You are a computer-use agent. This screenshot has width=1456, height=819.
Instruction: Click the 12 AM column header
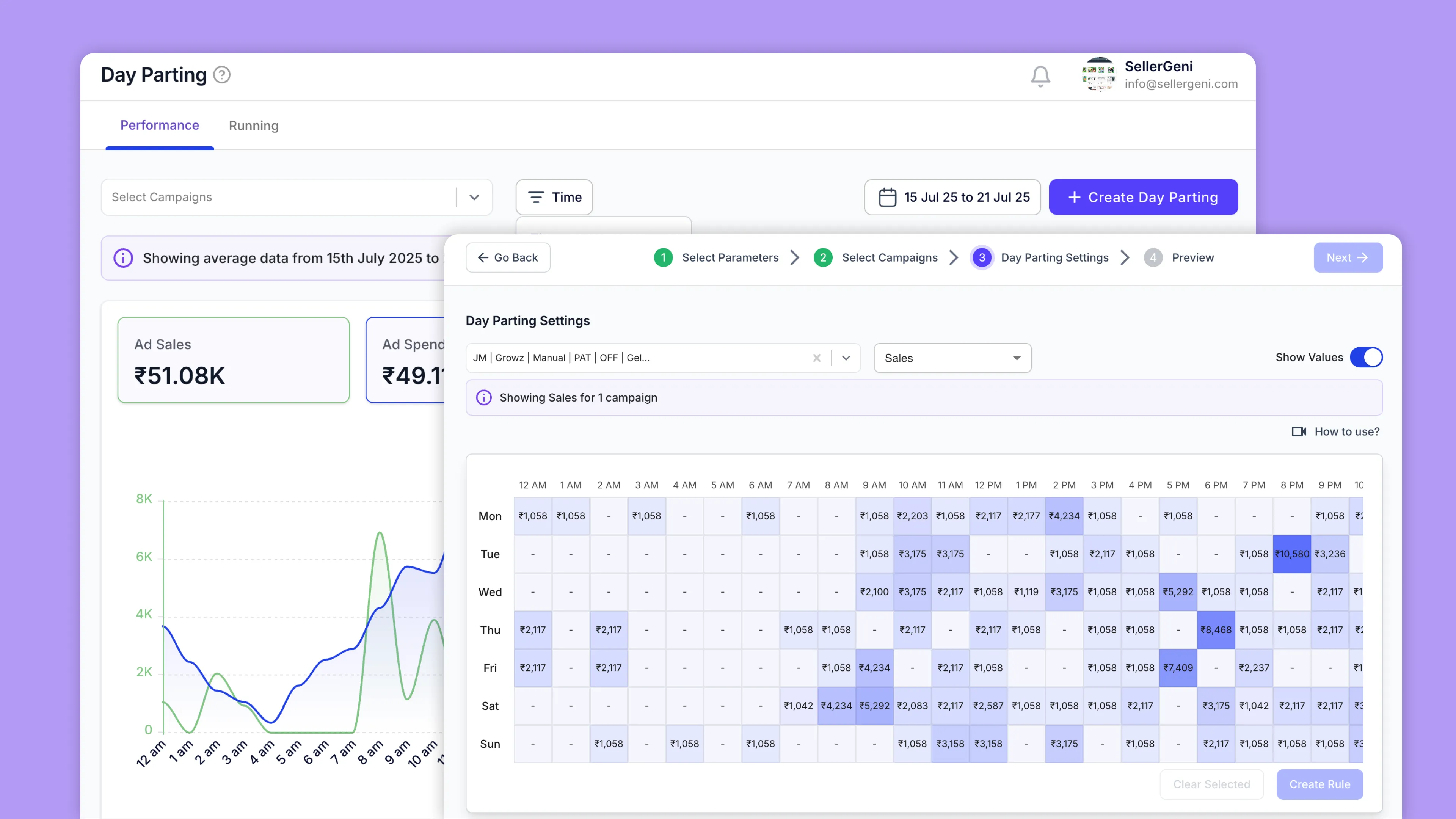point(532,485)
